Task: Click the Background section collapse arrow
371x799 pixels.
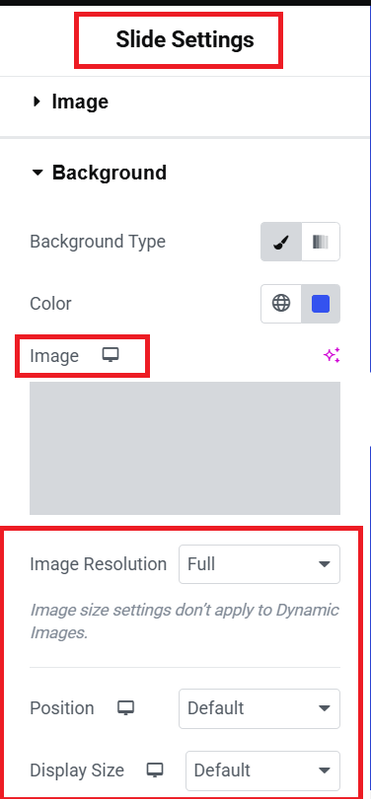Action: 37,173
